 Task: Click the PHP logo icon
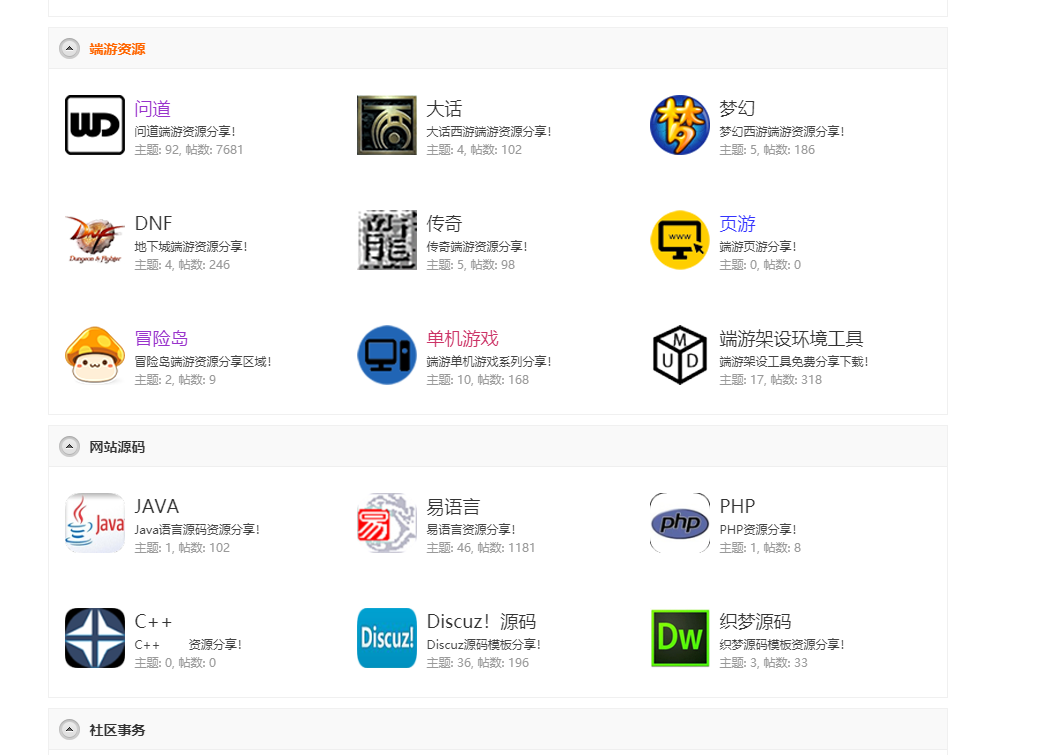[680, 523]
